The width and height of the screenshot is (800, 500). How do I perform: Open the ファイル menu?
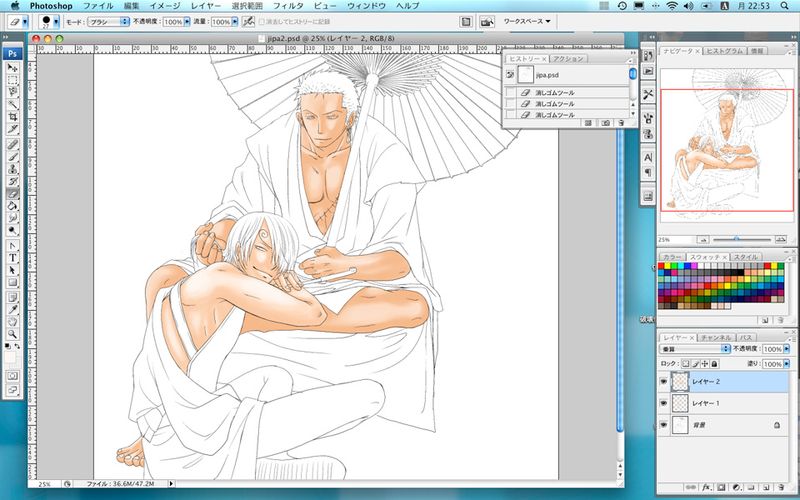[98, 6]
